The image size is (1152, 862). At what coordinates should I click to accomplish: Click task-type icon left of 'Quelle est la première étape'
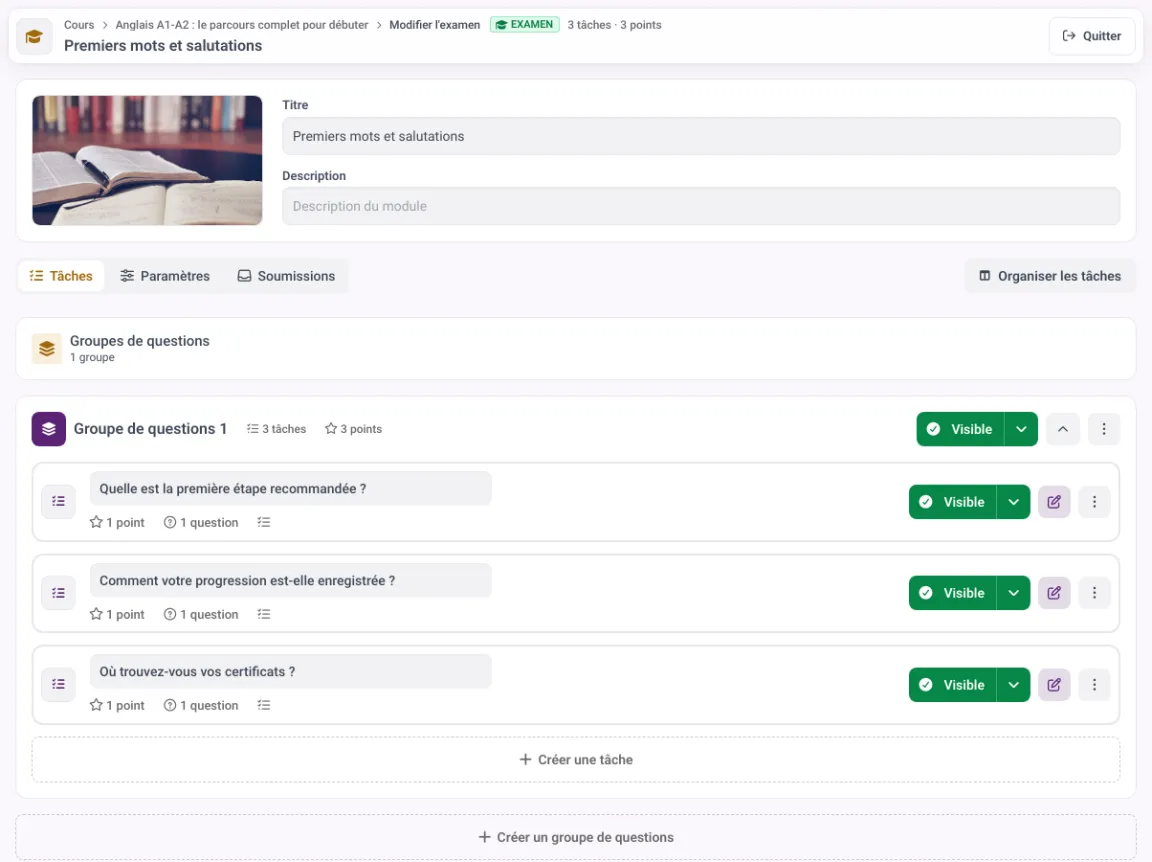coord(59,501)
